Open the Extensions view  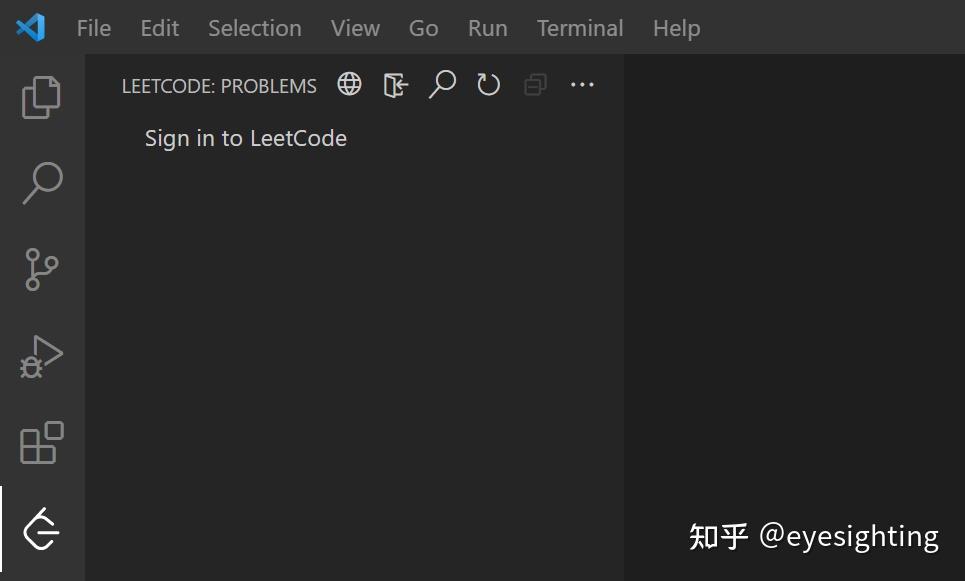click(x=40, y=443)
